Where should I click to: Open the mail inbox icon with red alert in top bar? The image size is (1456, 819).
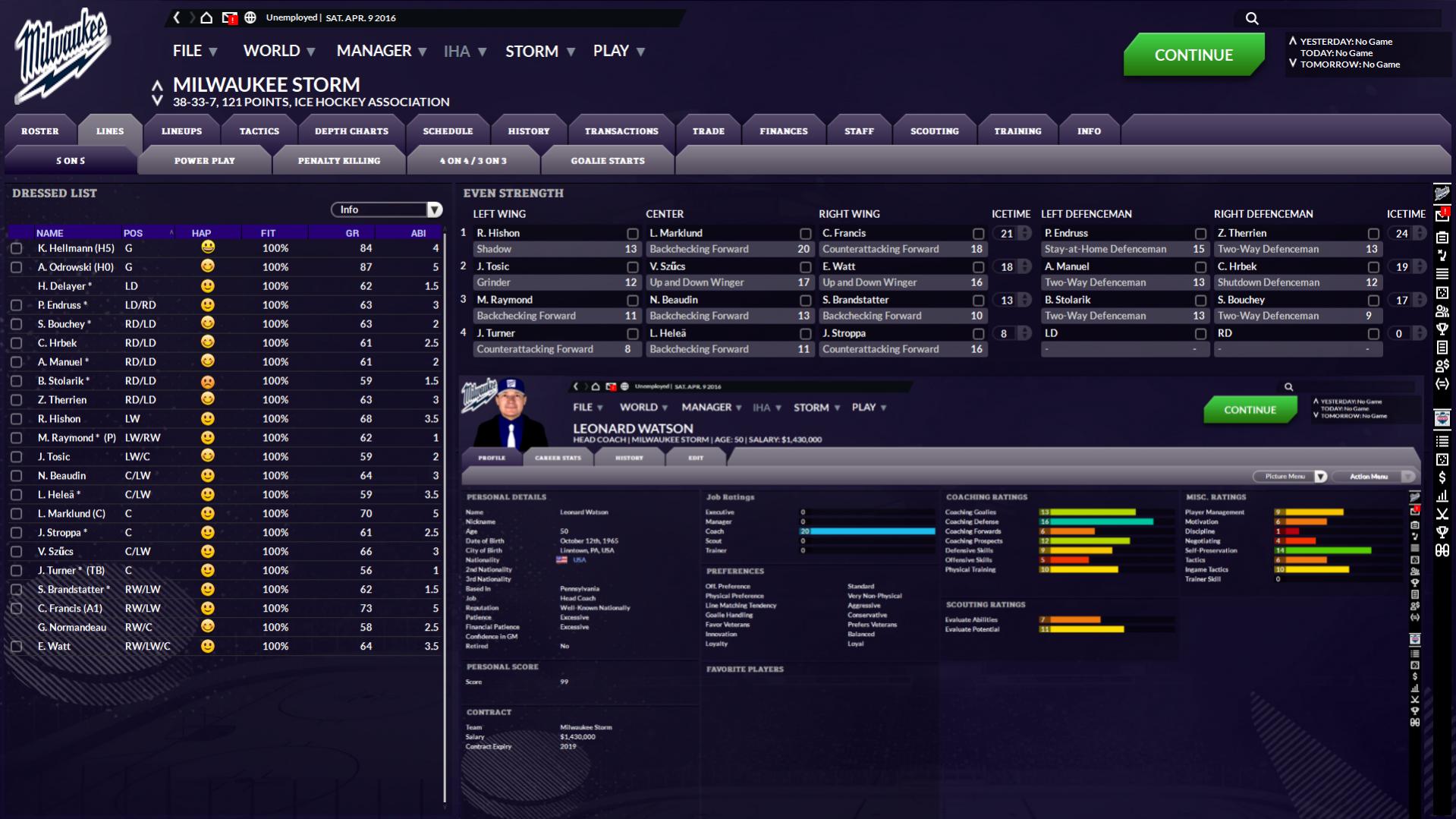click(x=229, y=17)
